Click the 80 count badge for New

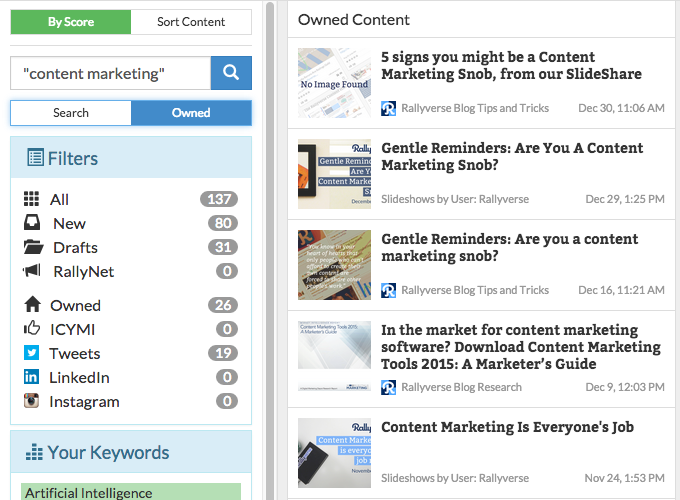223,223
